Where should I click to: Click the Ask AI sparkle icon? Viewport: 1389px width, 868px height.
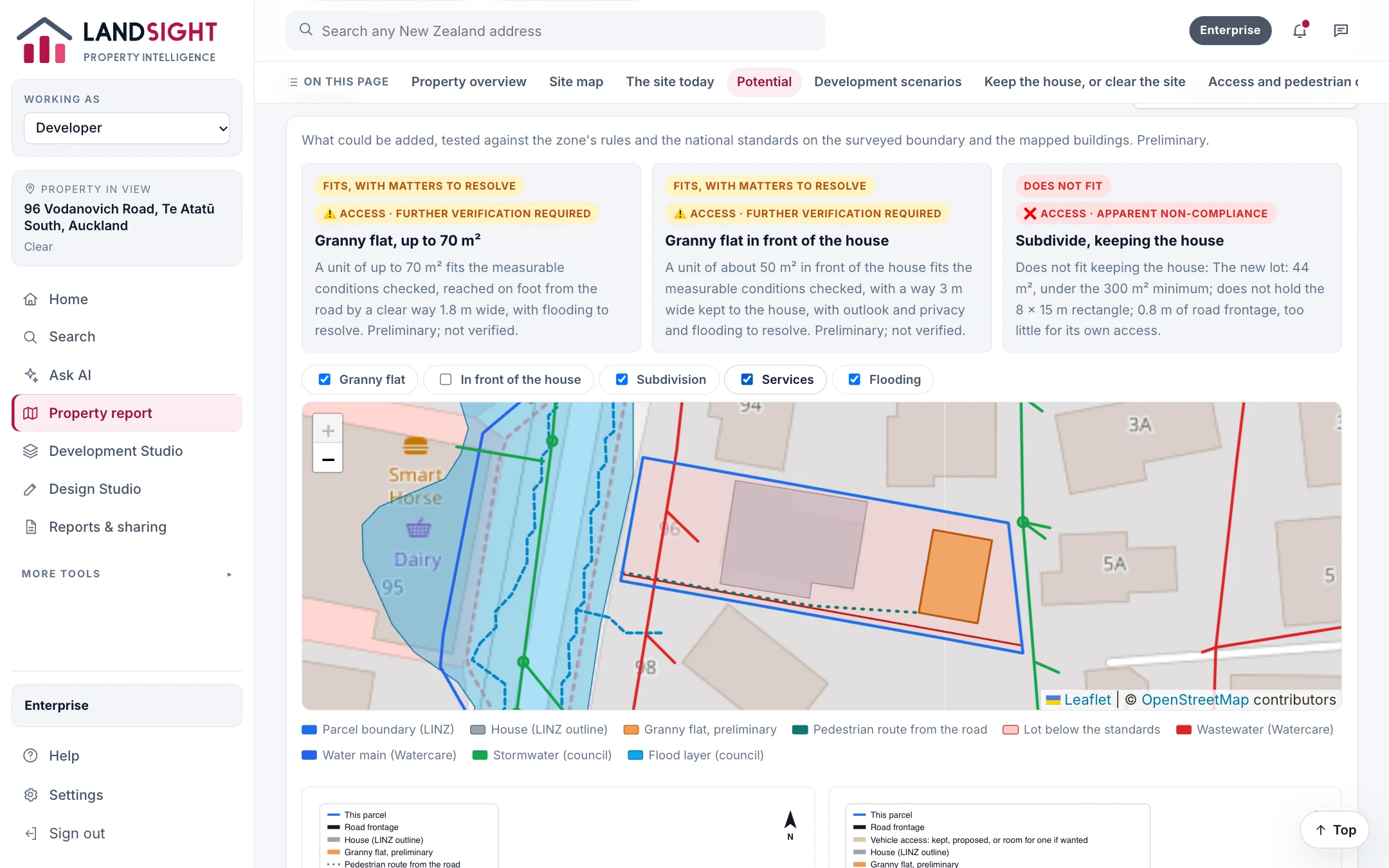(30, 375)
